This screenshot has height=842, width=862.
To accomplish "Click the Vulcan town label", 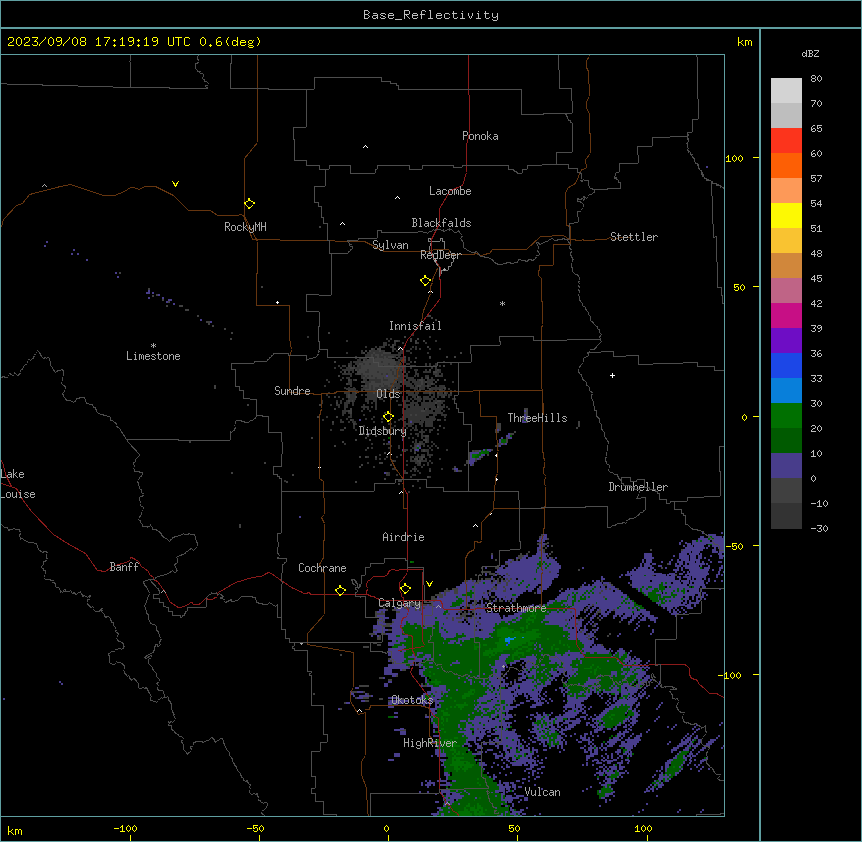I will (542, 792).
